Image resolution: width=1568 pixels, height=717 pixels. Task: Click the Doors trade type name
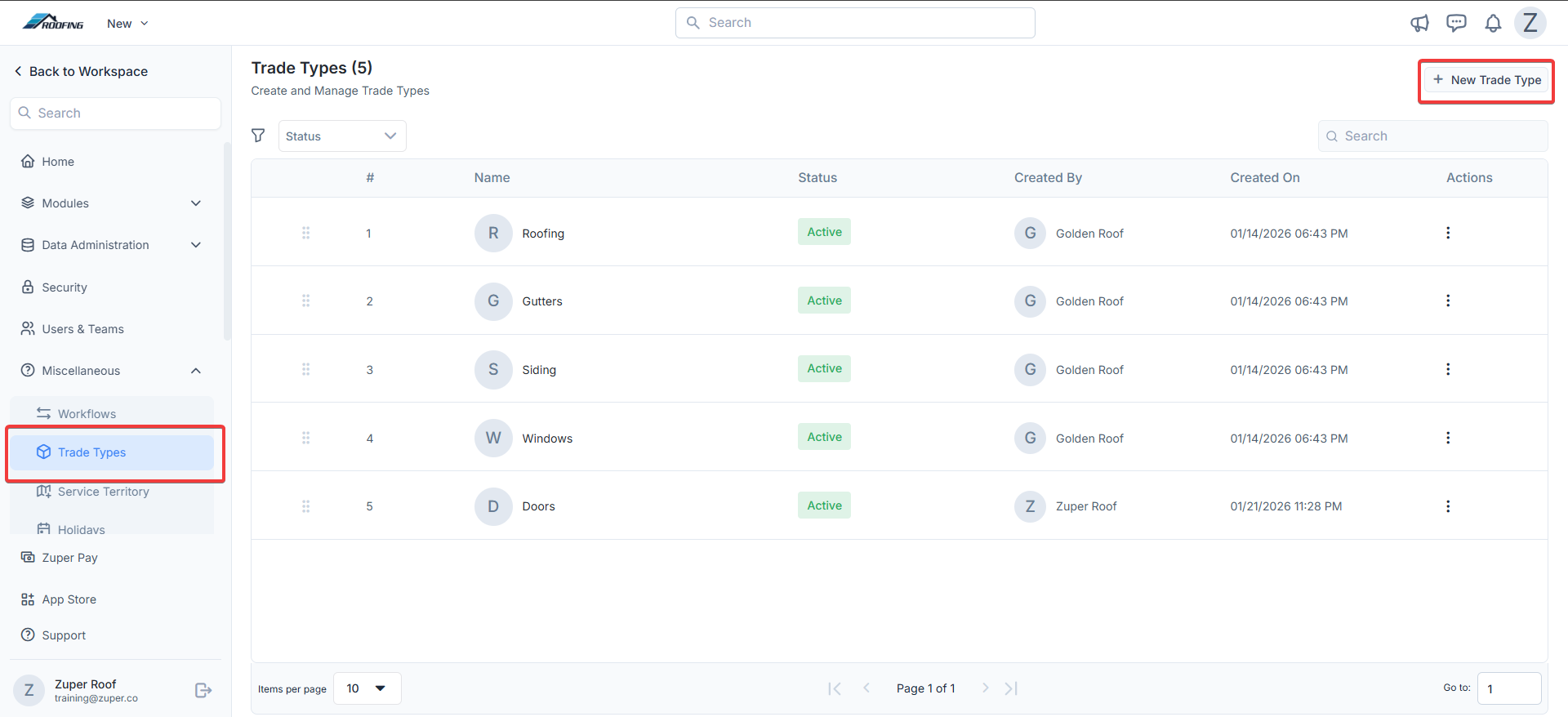point(538,506)
